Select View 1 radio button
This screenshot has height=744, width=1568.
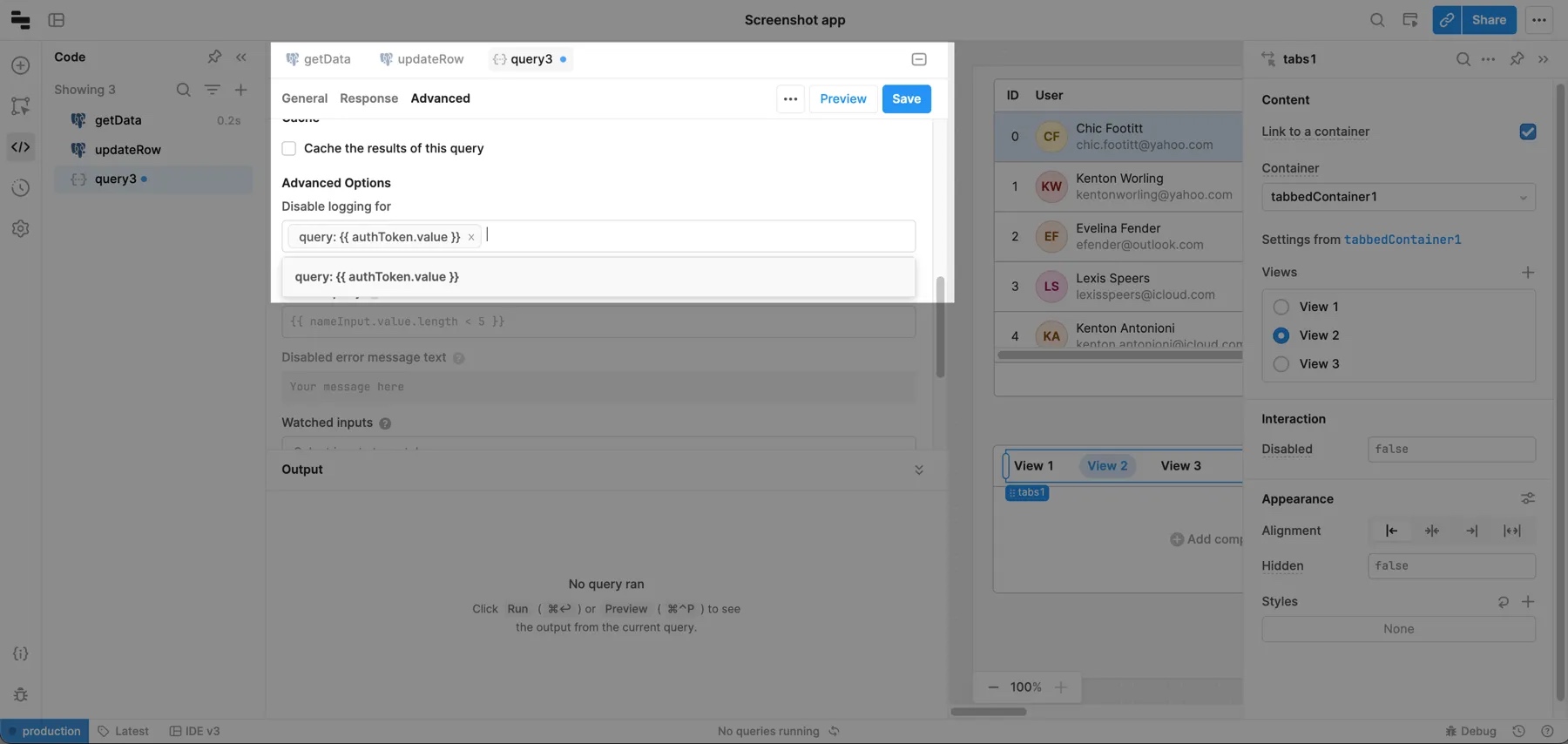(x=1281, y=307)
